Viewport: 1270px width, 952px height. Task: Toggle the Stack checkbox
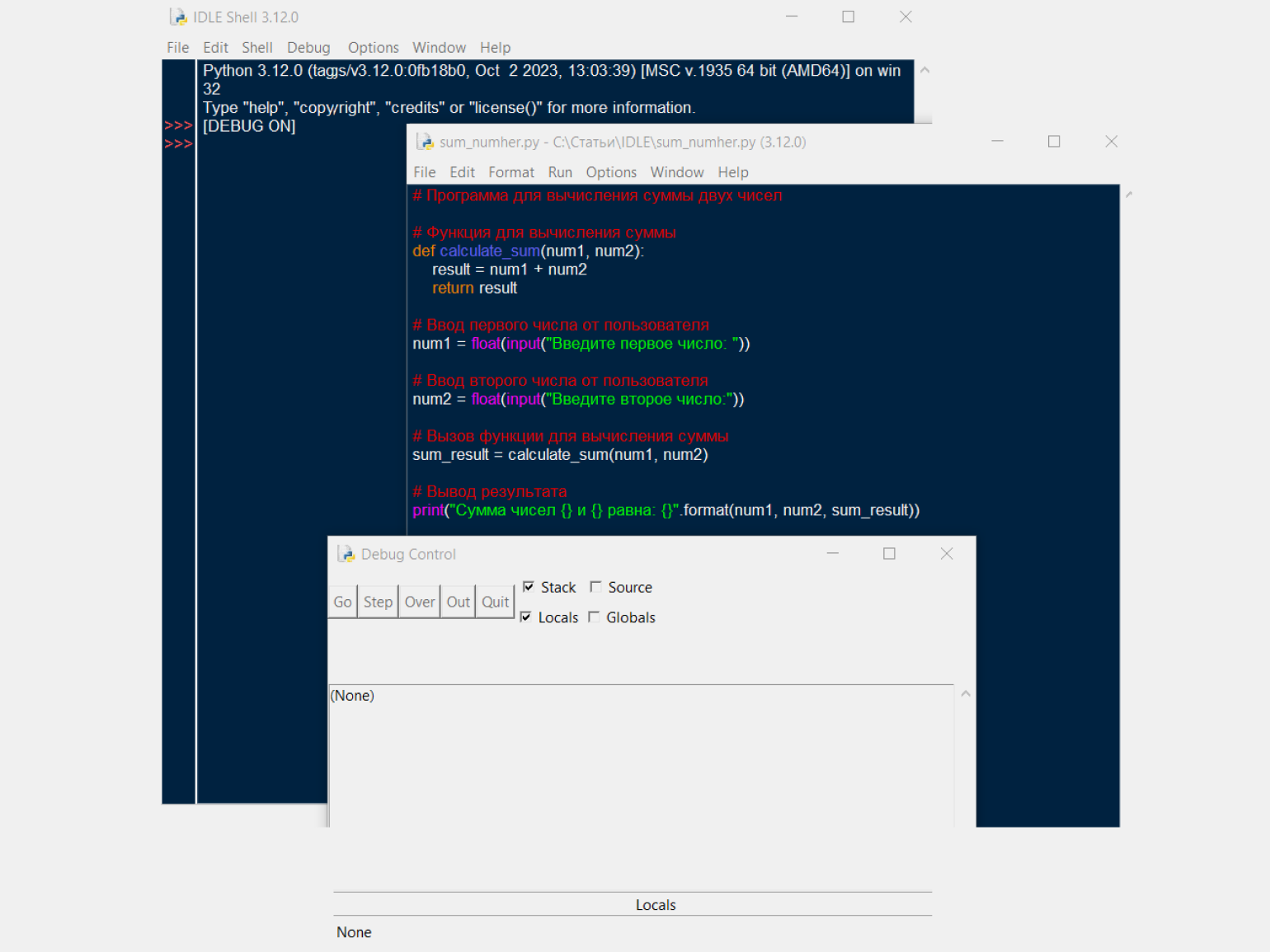point(529,587)
